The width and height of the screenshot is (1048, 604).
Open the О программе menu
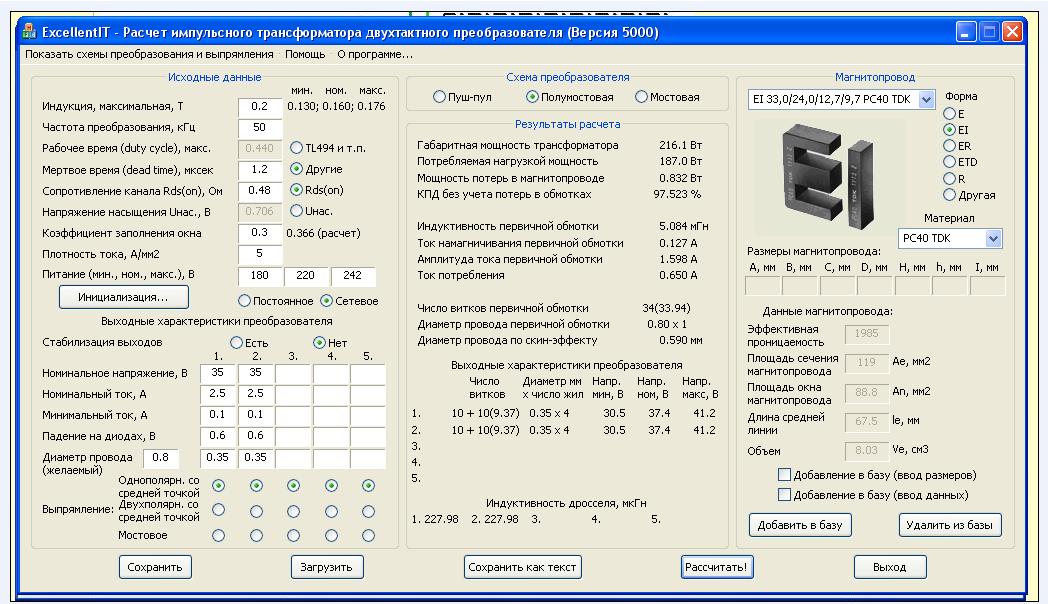point(374,54)
